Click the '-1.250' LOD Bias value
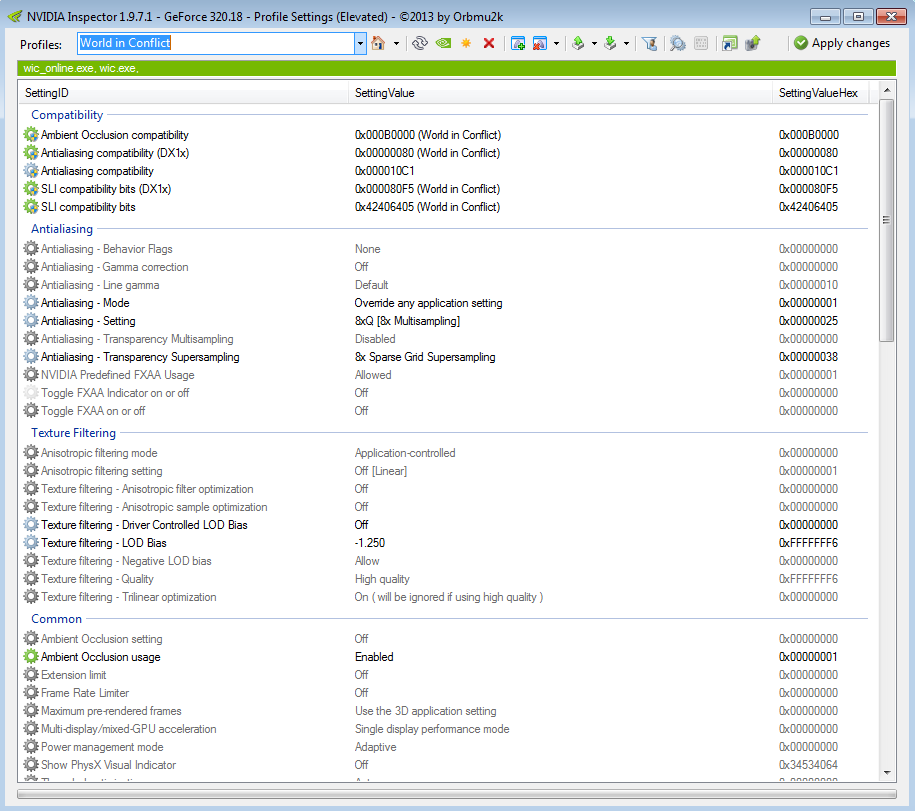 click(369, 543)
